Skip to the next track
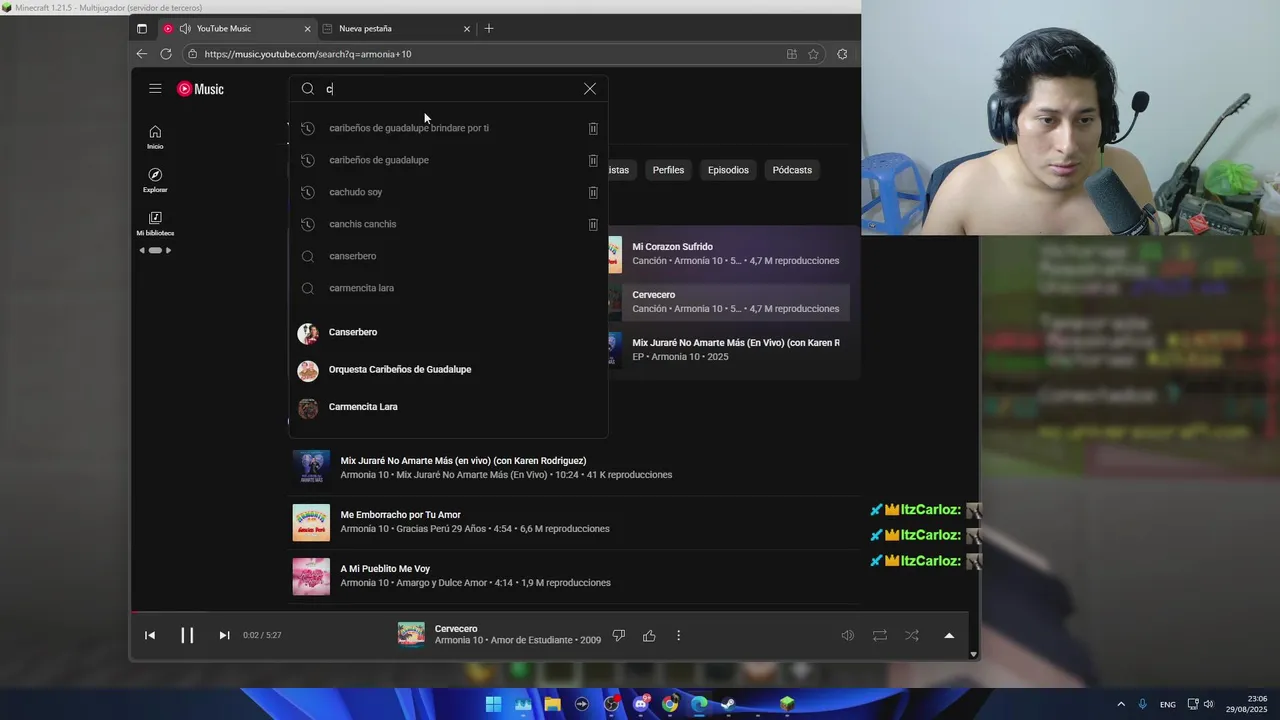Screen dimensions: 1280x720 click(224, 635)
